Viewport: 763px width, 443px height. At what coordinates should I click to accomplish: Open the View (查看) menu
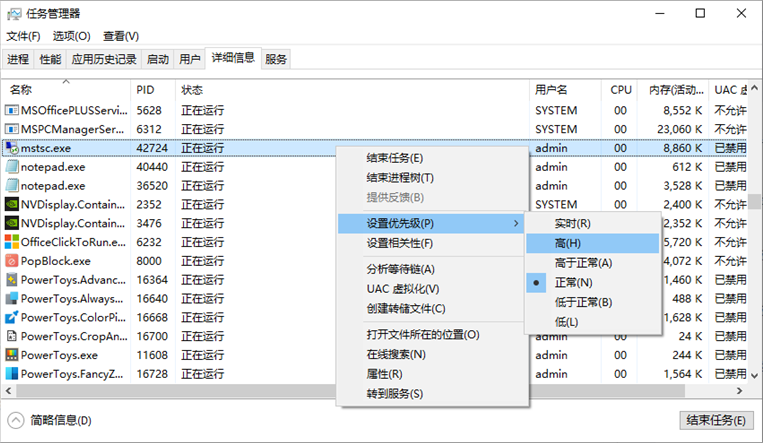[121, 36]
